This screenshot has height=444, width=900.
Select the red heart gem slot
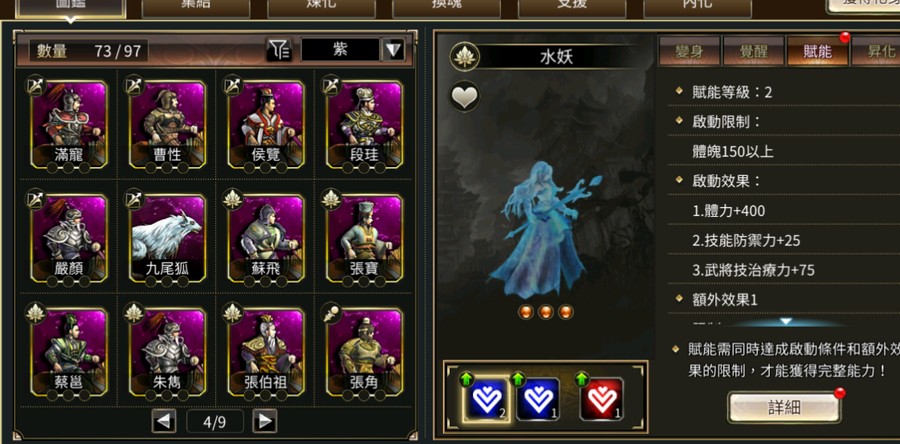coord(601,399)
